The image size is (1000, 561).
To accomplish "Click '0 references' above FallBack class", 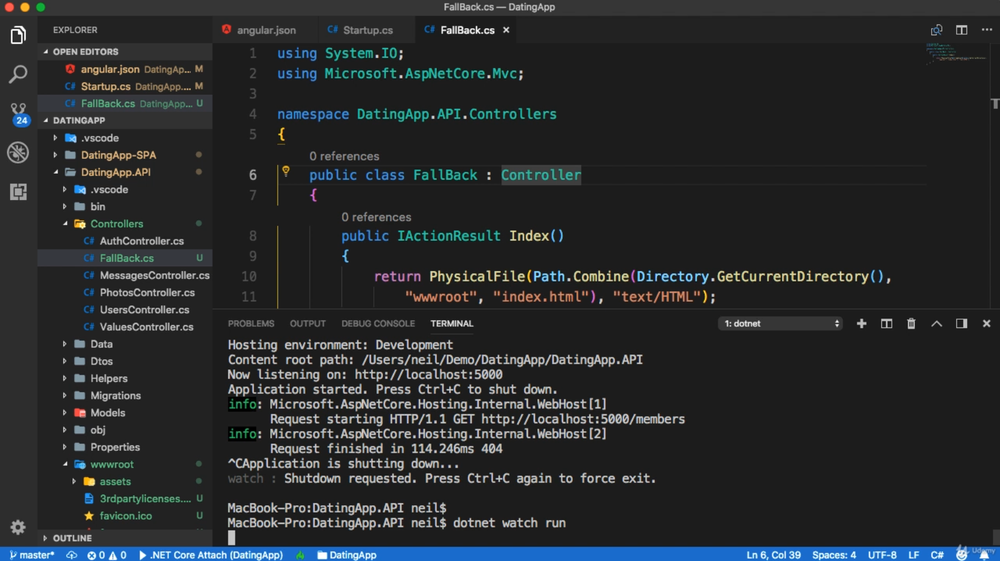I will tap(344, 156).
